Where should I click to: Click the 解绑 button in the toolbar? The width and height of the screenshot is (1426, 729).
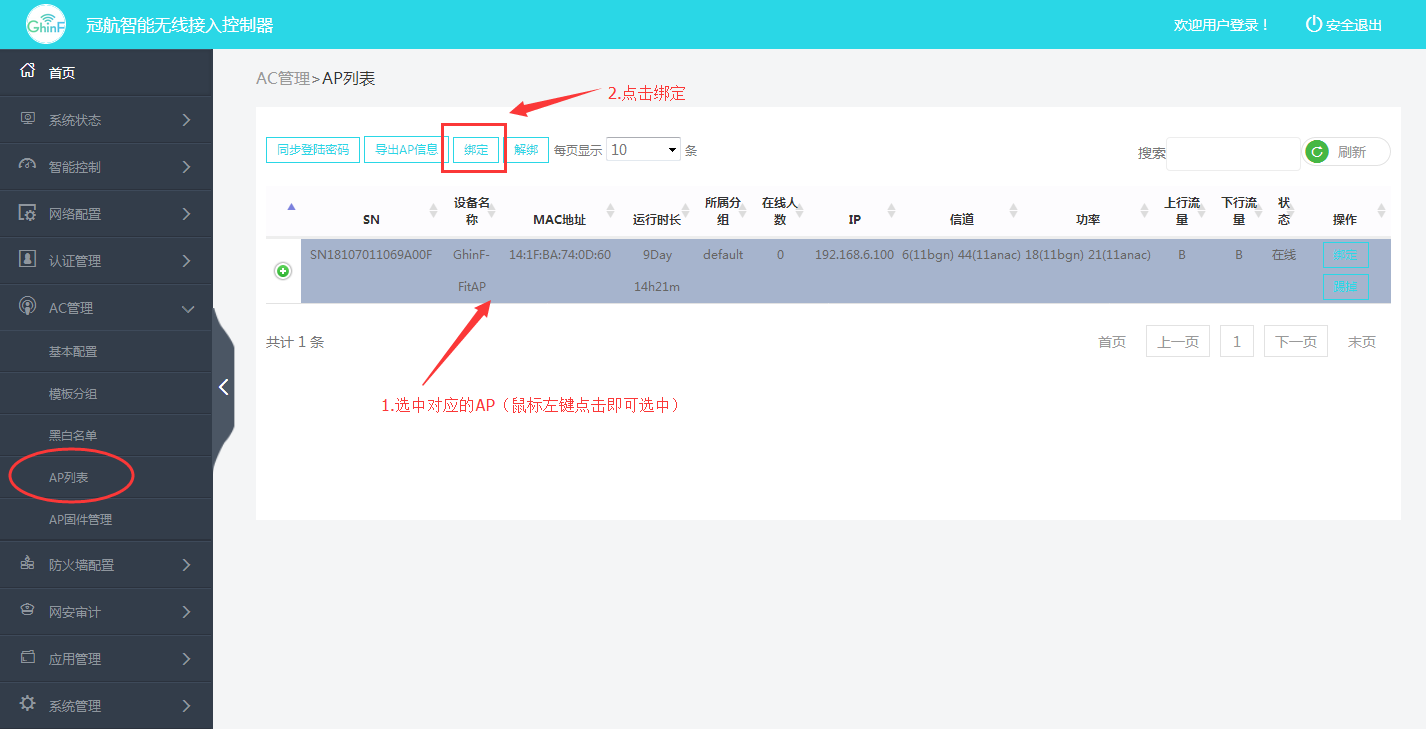pos(526,150)
